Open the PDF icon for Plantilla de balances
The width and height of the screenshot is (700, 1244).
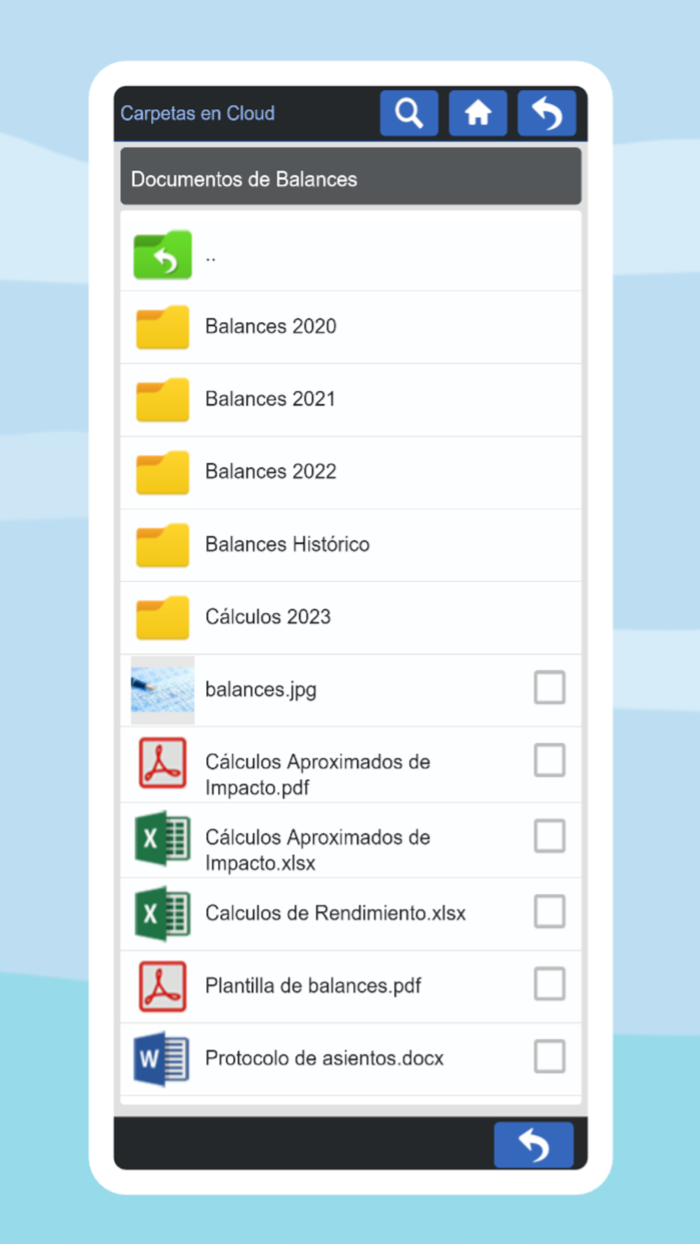coord(161,985)
